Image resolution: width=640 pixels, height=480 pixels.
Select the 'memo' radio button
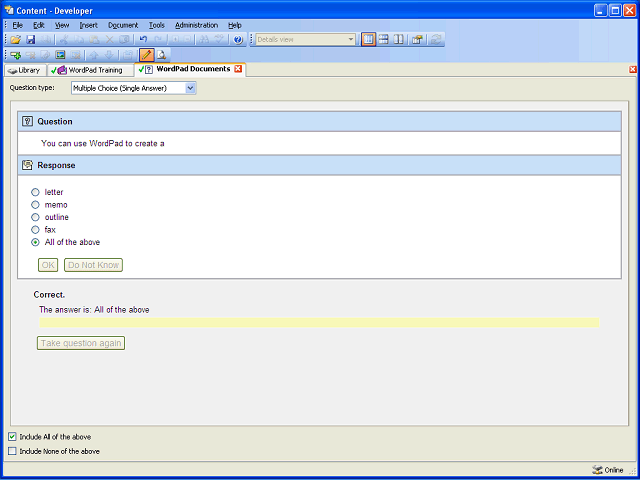(36, 204)
